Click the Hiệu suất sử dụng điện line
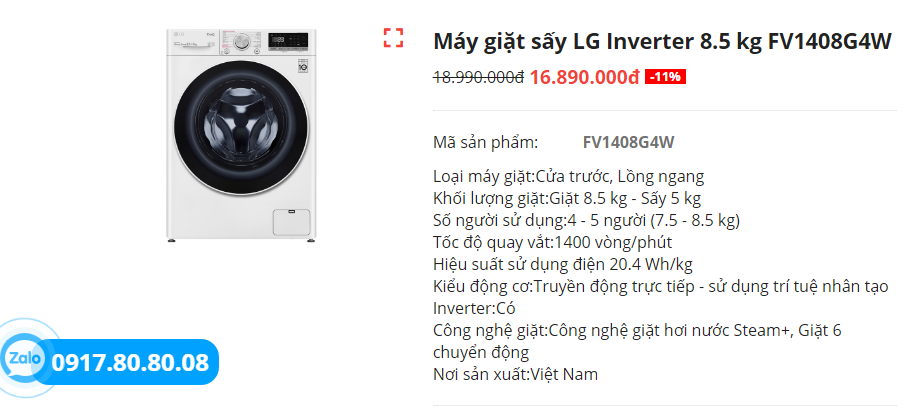This screenshot has width=919, height=410. point(563,264)
